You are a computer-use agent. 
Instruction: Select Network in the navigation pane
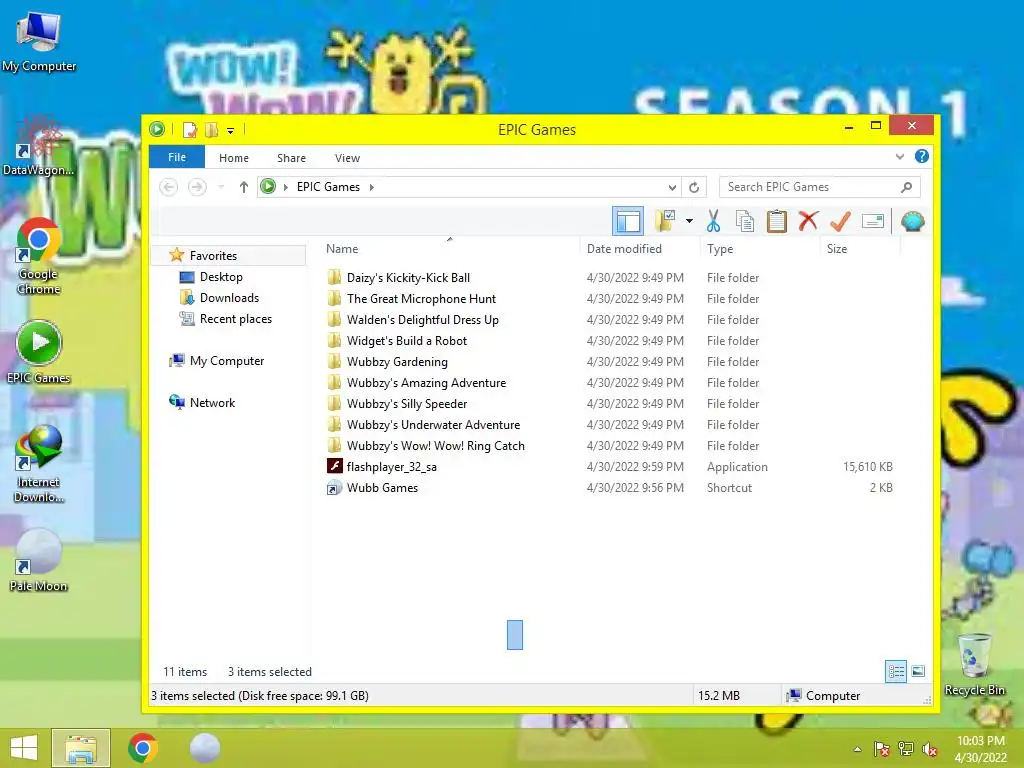click(212, 402)
